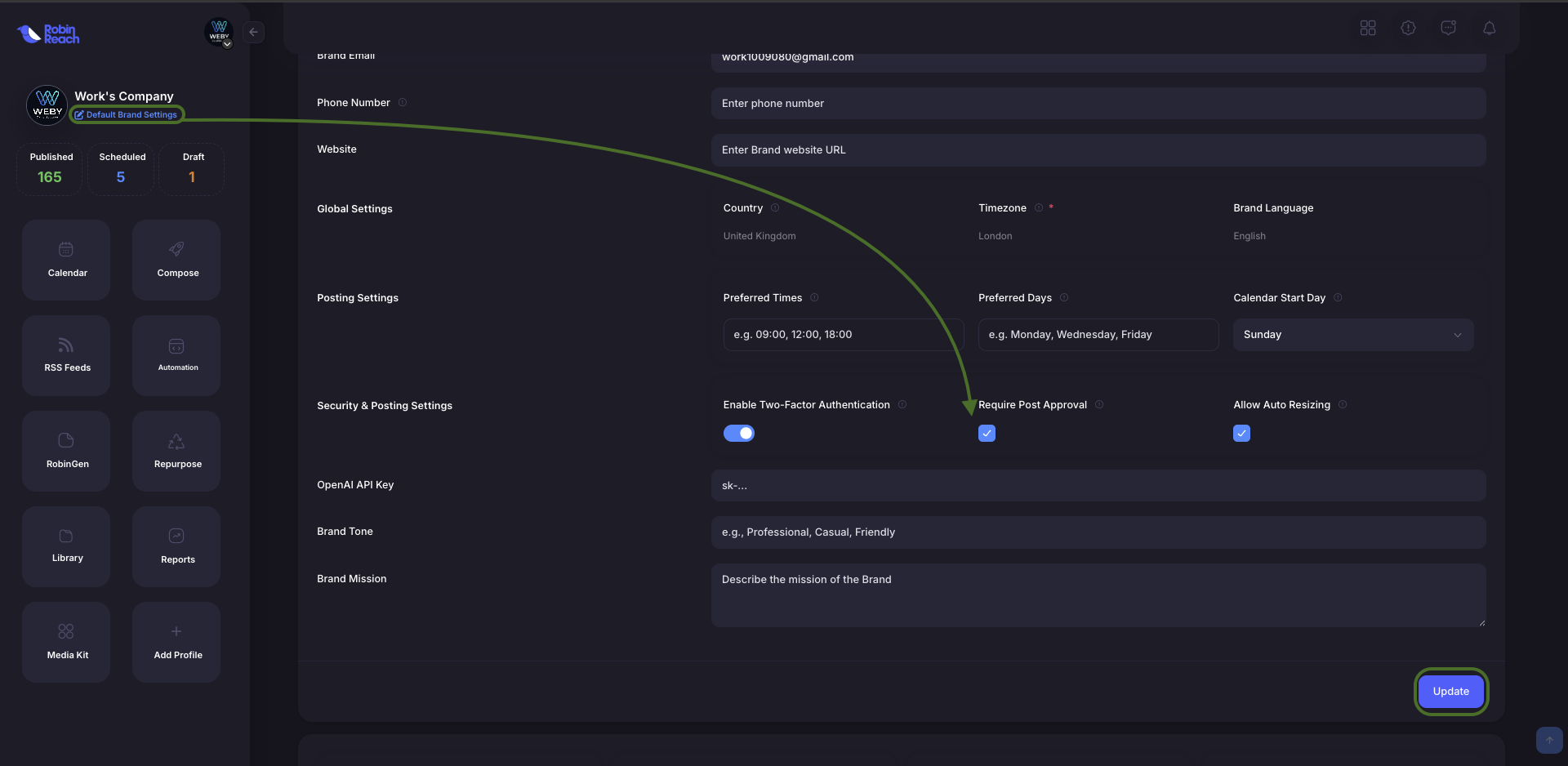This screenshot has width=1568, height=766.
Task: Show Scheduled posts count card
Action: 121,169
